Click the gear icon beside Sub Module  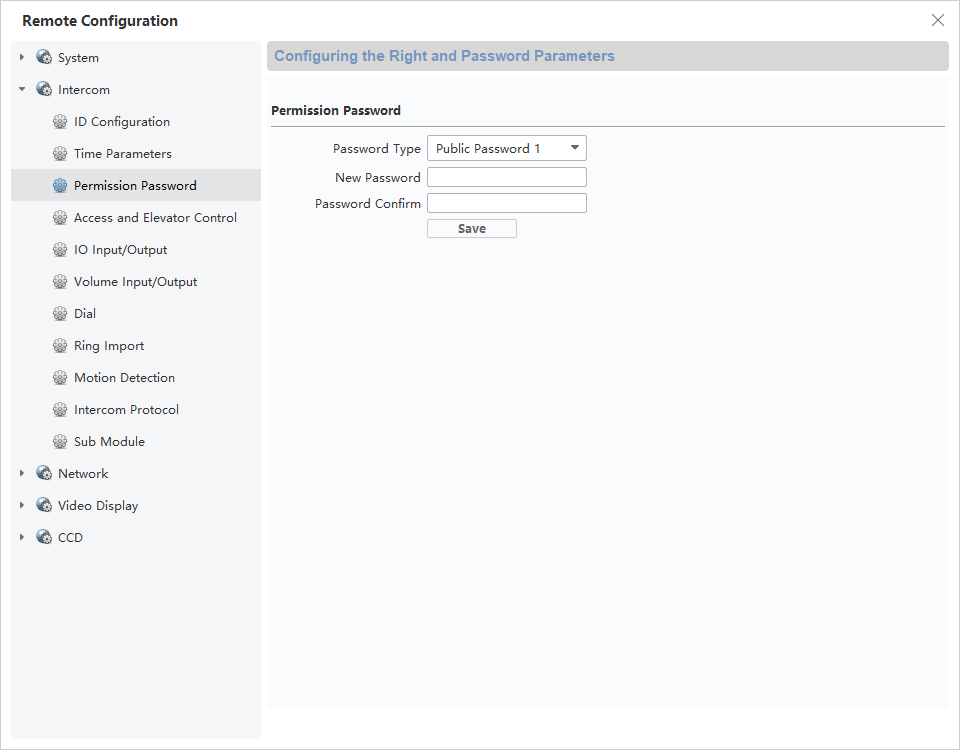pos(60,442)
